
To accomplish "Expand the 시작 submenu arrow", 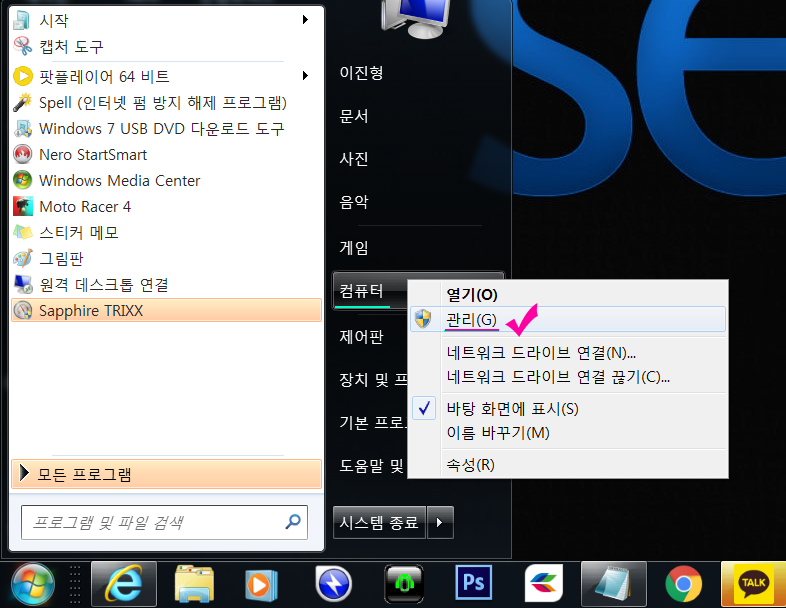I will coord(305,20).
